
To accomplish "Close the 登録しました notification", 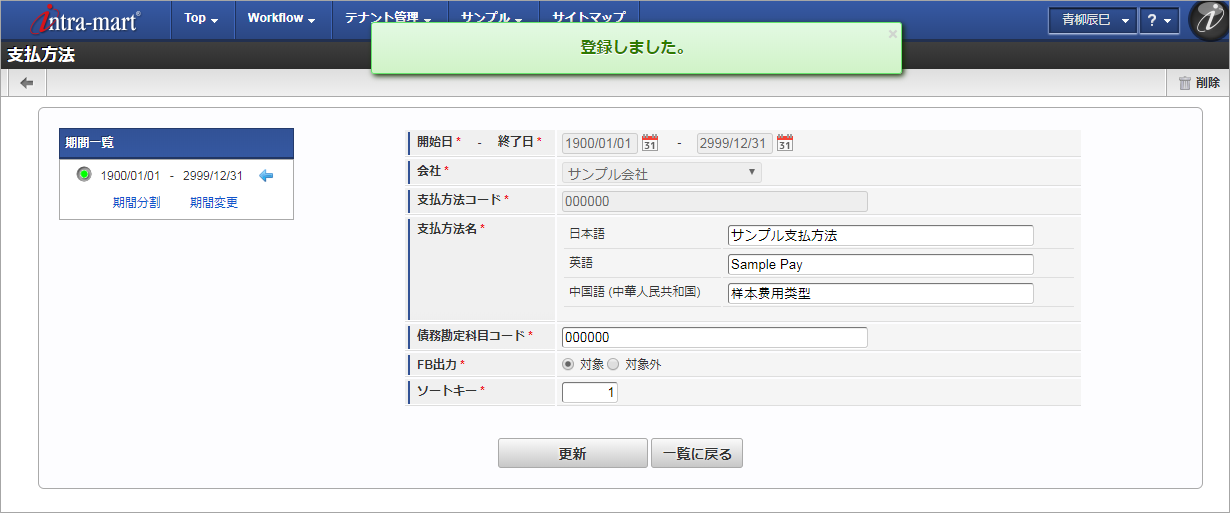I will (x=892, y=33).
